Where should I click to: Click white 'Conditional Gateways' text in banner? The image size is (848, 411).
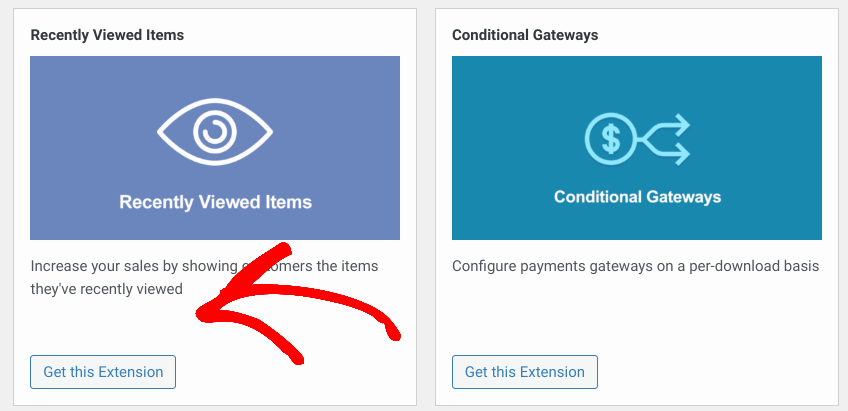637,196
